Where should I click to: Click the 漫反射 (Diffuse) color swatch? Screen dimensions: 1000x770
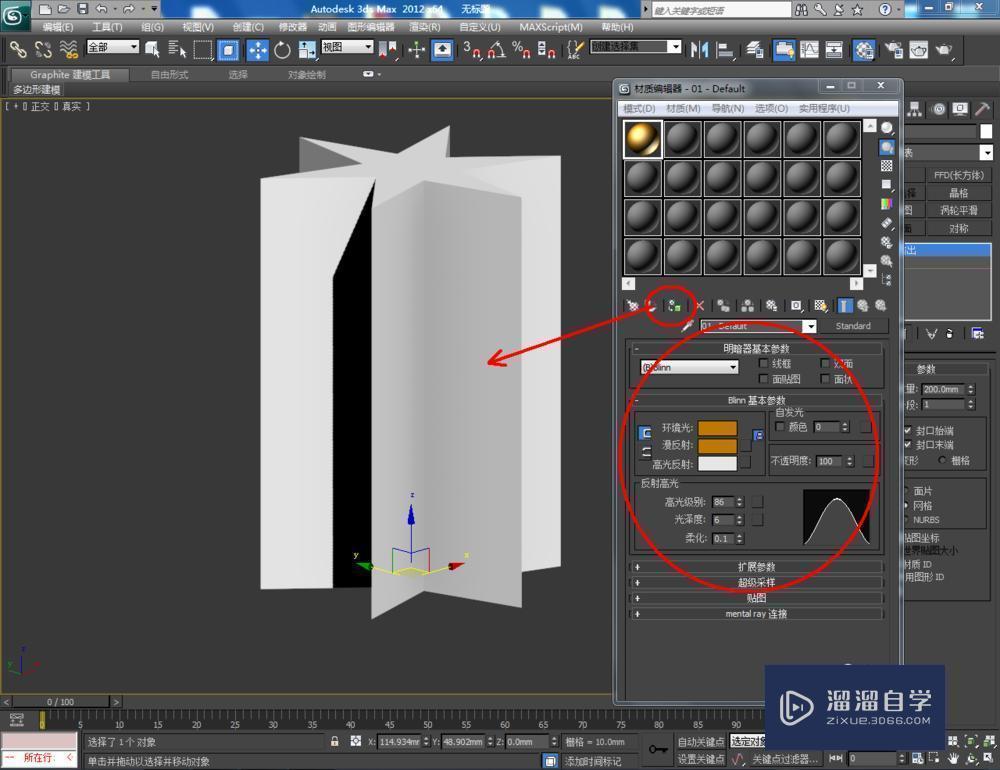(x=717, y=446)
